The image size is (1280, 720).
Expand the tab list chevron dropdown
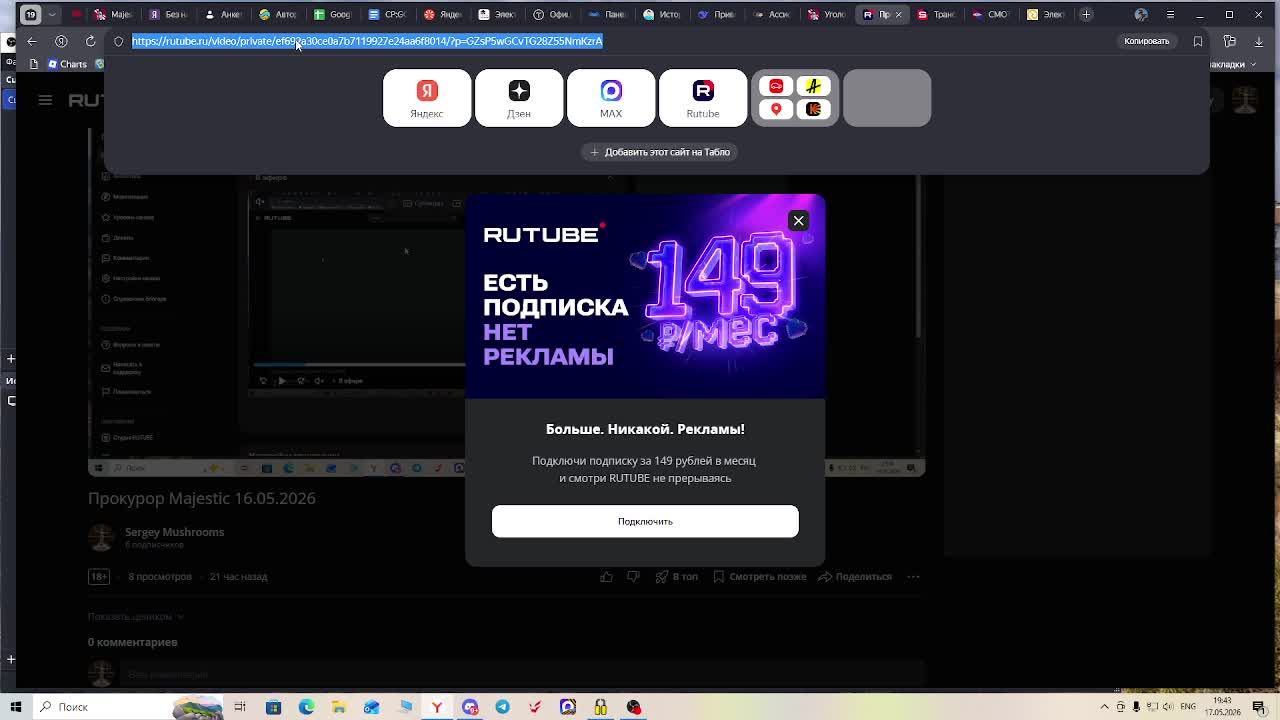click(52, 14)
